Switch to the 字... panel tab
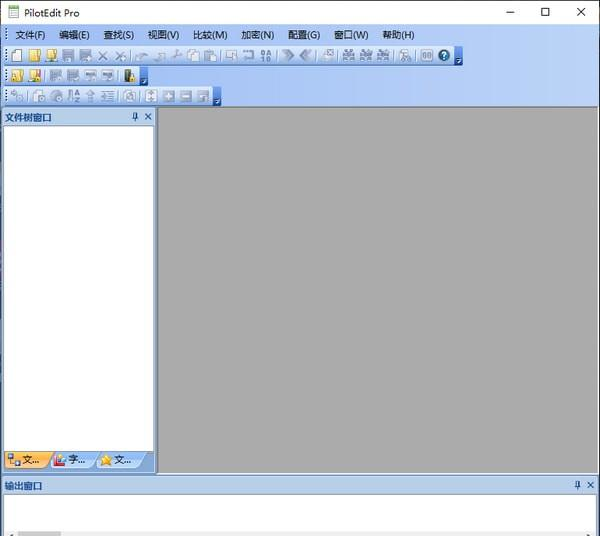600x536 pixels. [72, 460]
